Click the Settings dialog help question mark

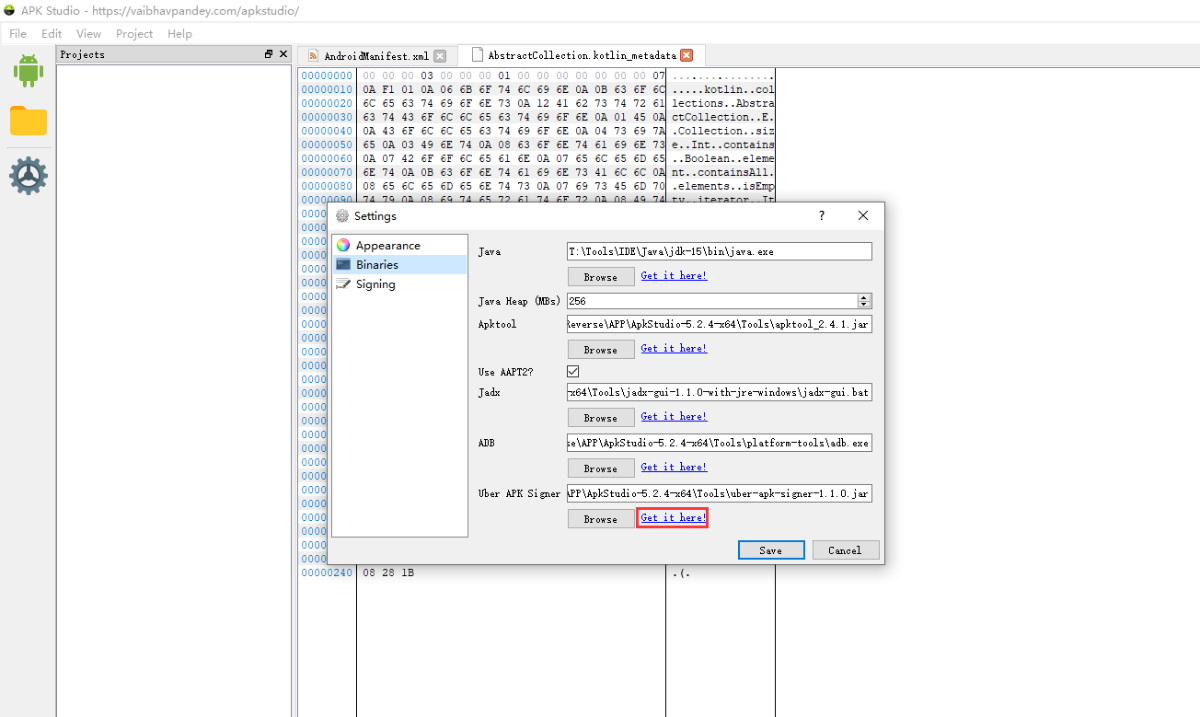tap(822, 216)
